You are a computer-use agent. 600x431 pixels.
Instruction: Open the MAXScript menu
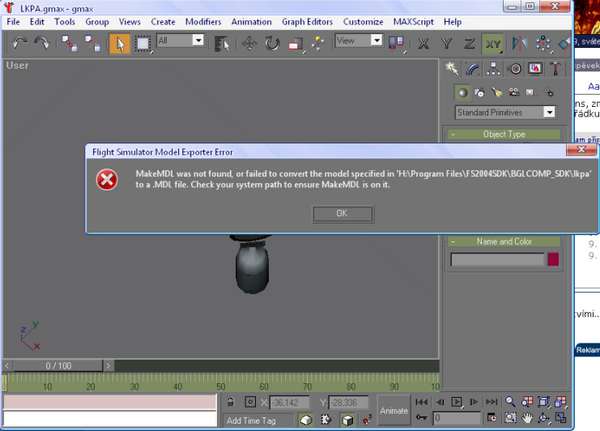click(411, 21)
